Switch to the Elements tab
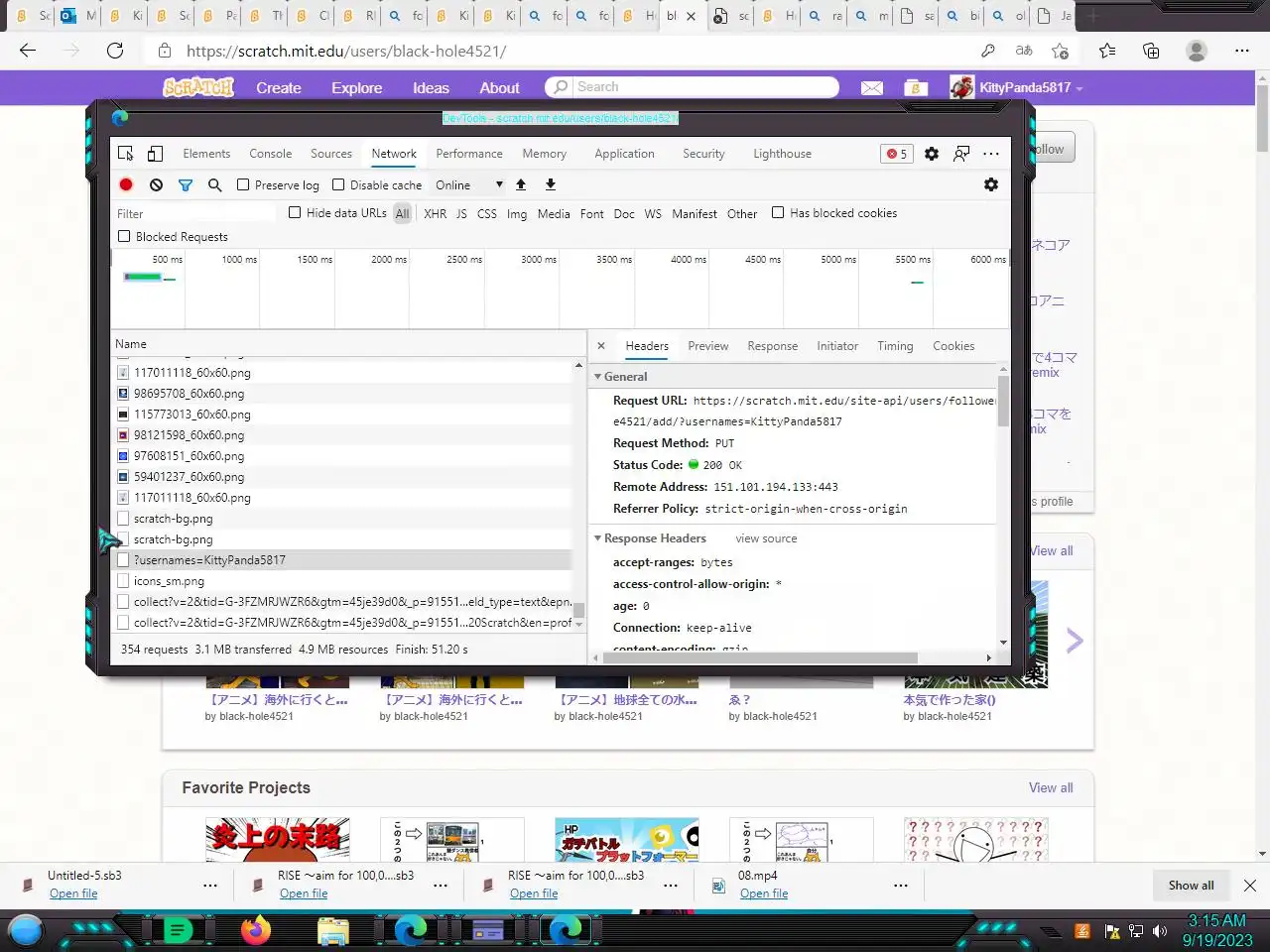Image resolution: width=1270 pixels, height=952 pixels. tap(206, 154)
